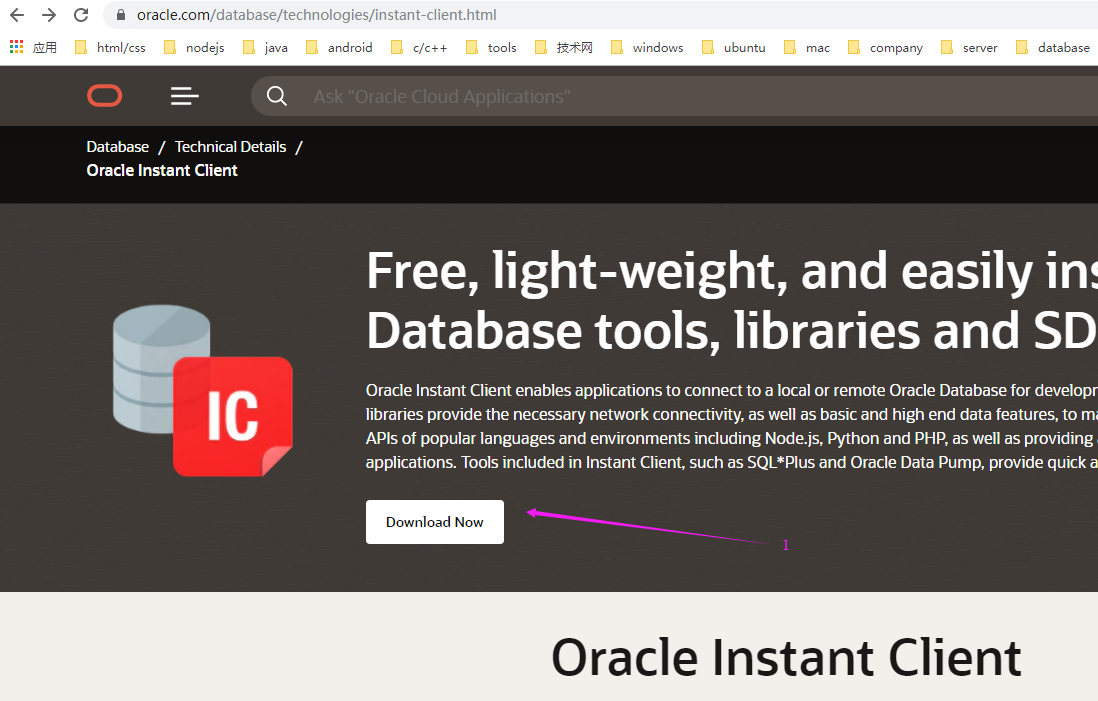Open the java bookmark folder
This screenshot has height=701, width=1098.
265,47
